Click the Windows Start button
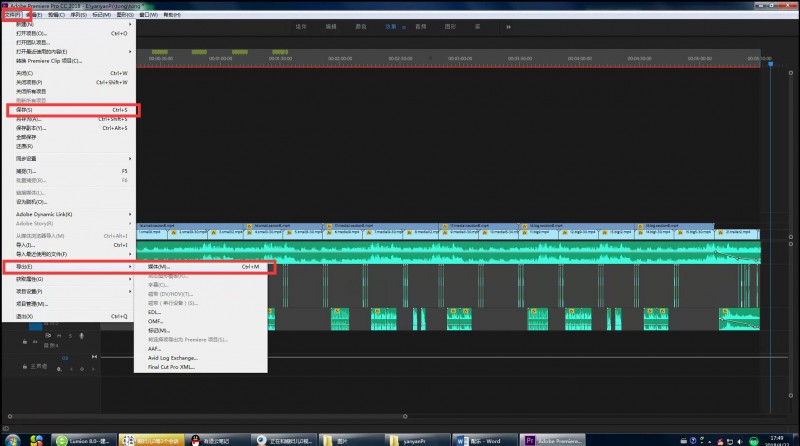Viewport: 800px width, 446px height. pos(10,439)
